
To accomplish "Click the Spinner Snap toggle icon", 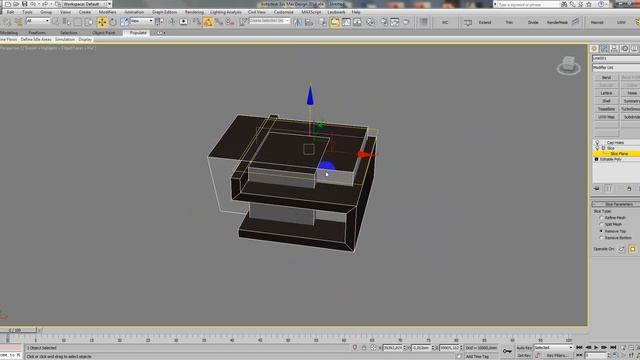I will pyautogui.click(x=230, y=22).
